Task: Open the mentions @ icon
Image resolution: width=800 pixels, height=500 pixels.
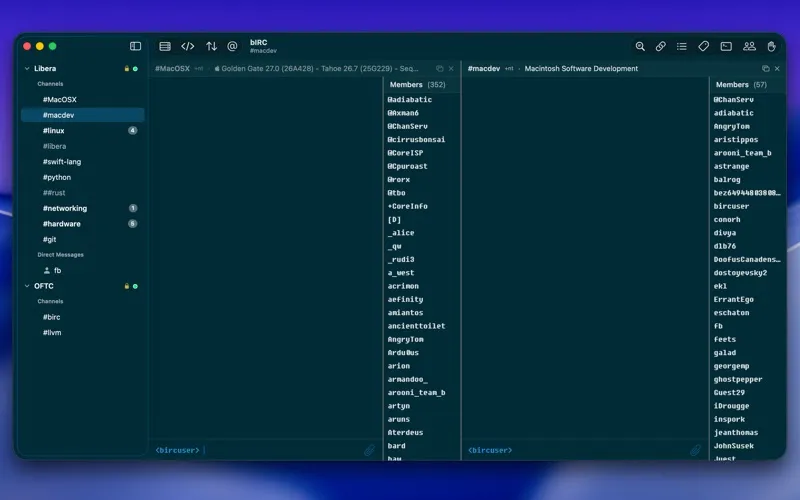Action: click(x=232, y=46)
